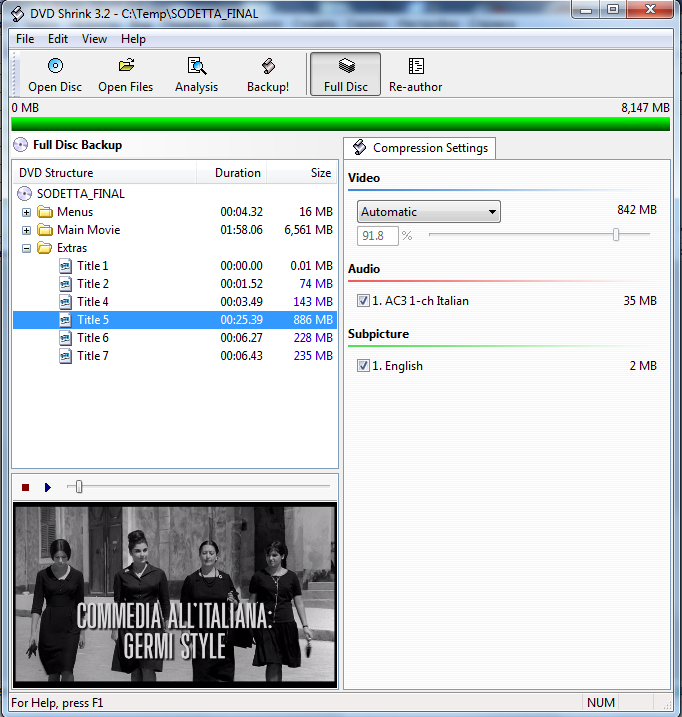Click the 8,147 MB total size label
This screenshot has width=682, height=717.
645,108
